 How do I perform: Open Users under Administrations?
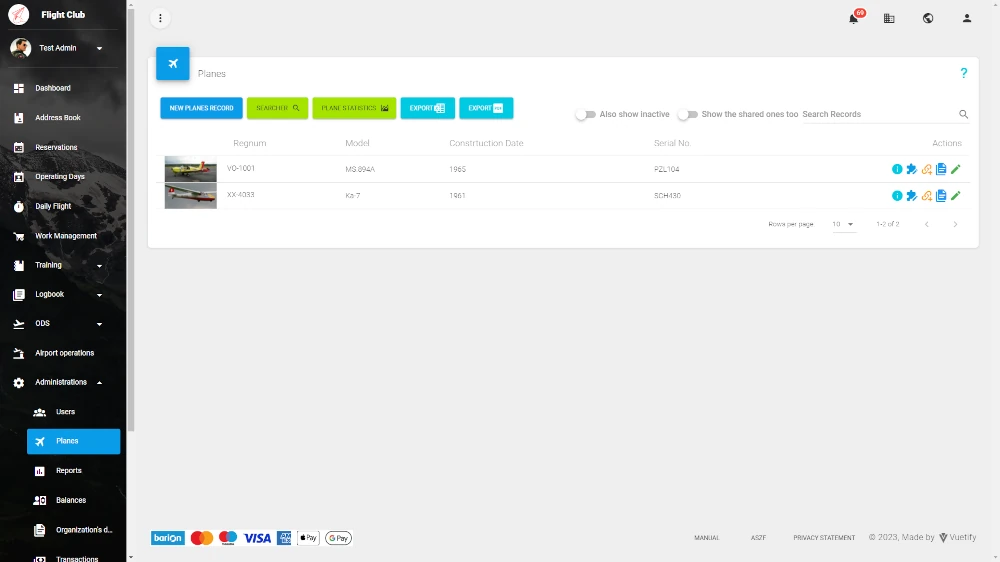click(x=73, y=412)
